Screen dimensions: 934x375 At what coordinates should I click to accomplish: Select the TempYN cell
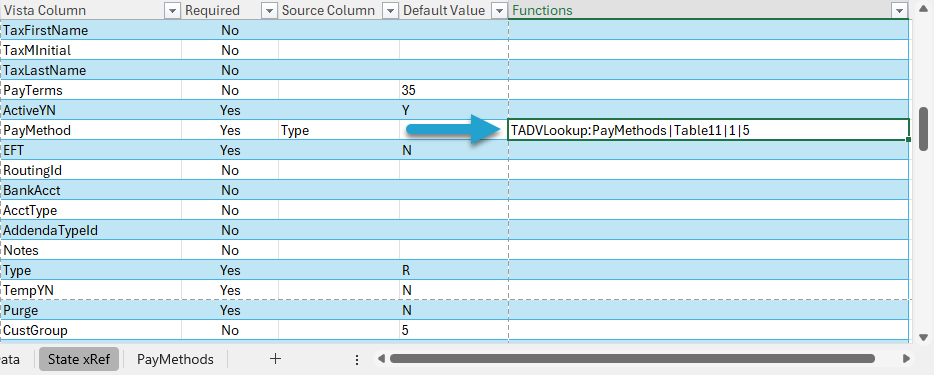(91, 290)
